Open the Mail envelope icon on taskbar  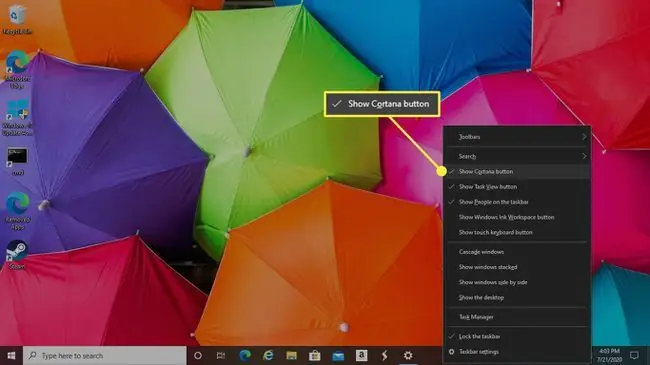(x=338, y=355)
